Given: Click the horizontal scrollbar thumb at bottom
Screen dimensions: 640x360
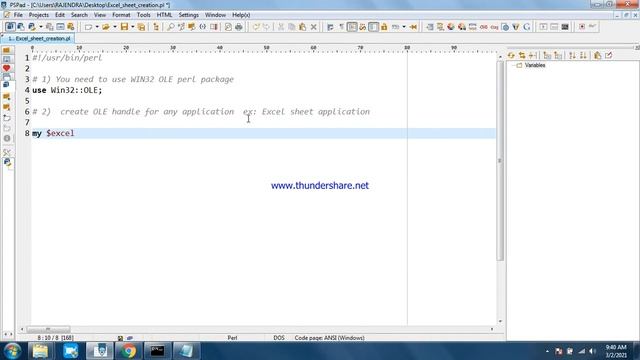Looking at the screenshot, I should pos(48,329).
